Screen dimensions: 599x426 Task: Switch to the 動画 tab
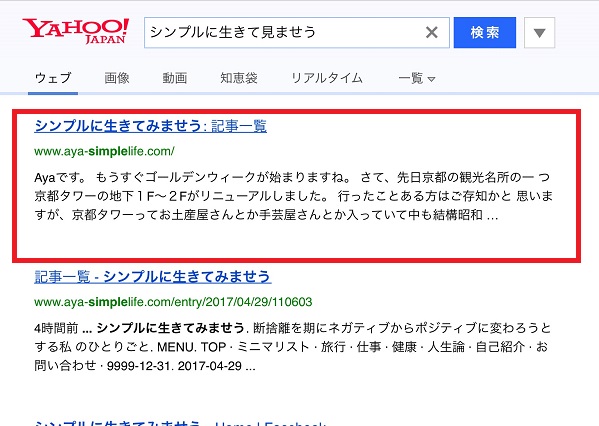pyautogui.click(x=175, y=78)
